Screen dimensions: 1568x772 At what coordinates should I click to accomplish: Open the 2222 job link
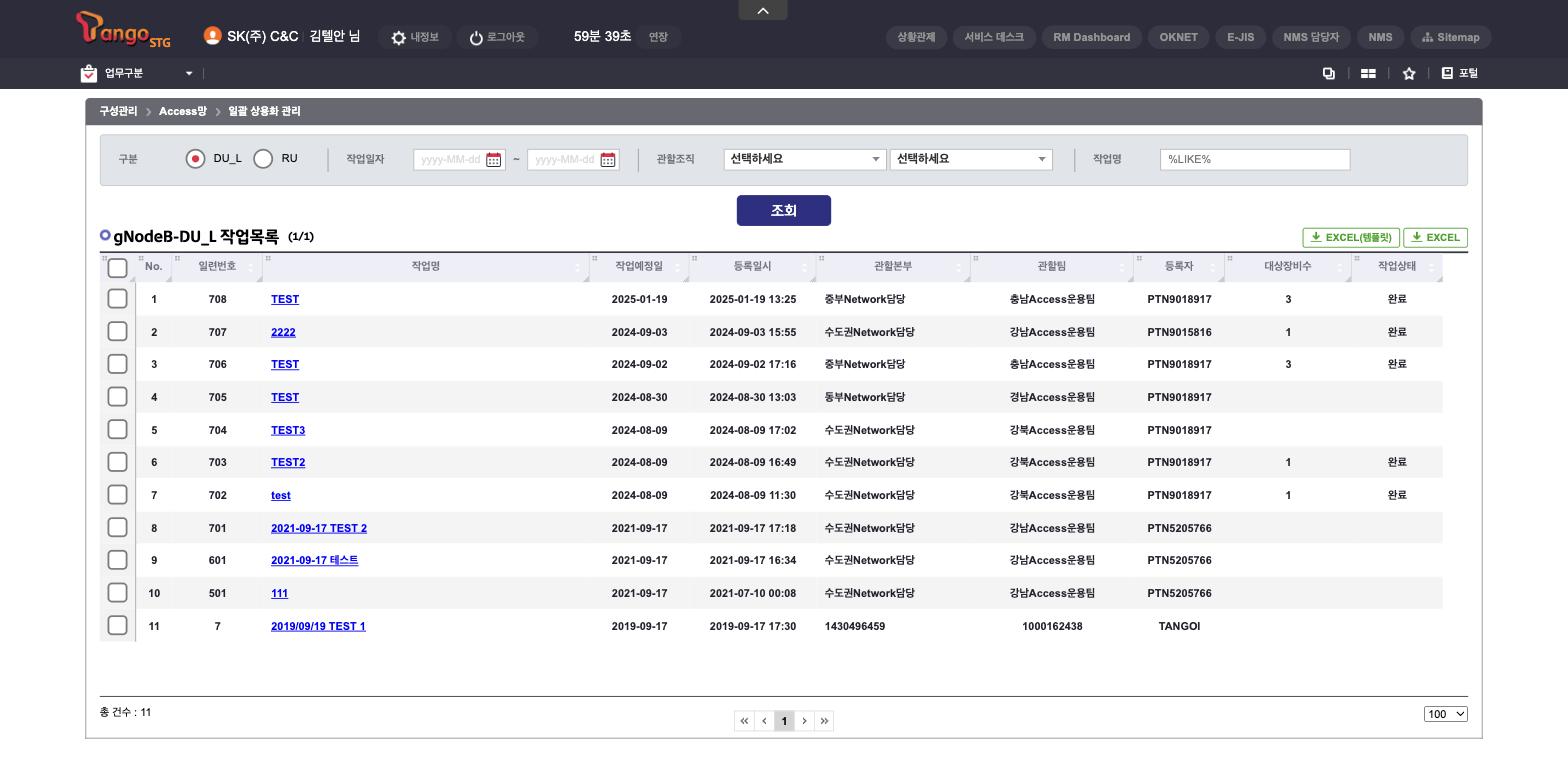pyautogui.click(x=283, y=332)
